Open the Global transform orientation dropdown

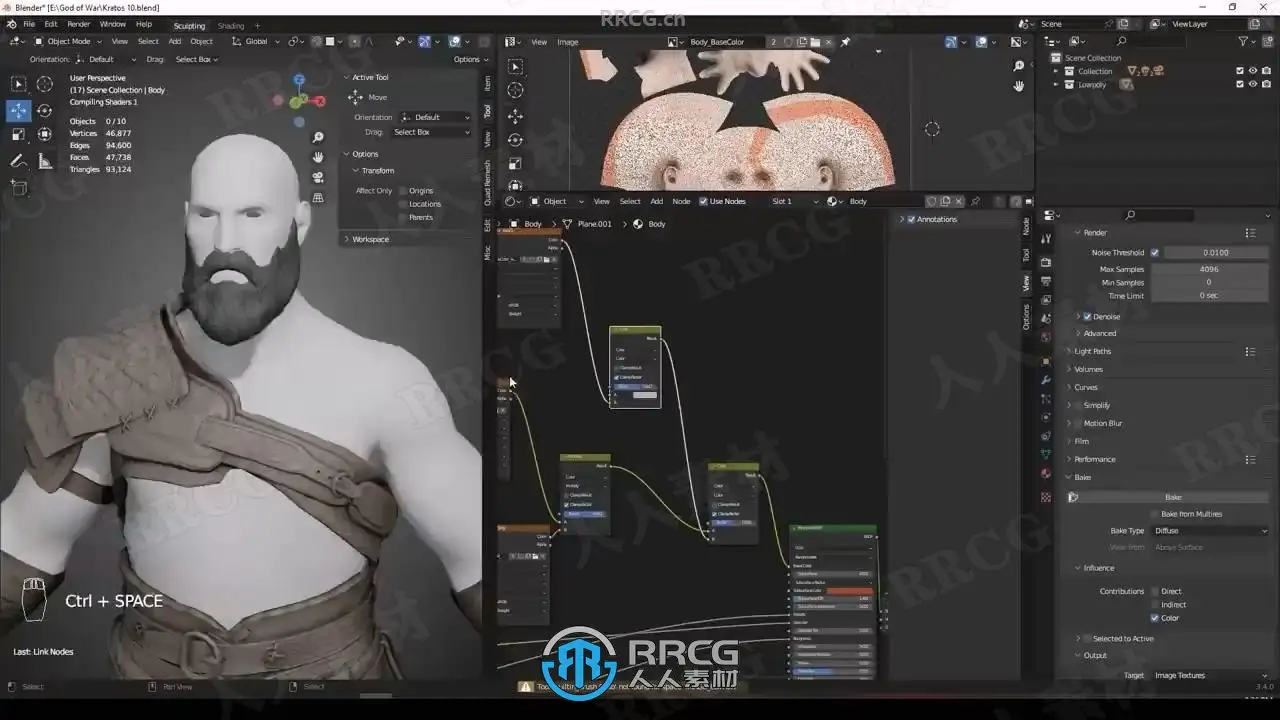[254, 41]
